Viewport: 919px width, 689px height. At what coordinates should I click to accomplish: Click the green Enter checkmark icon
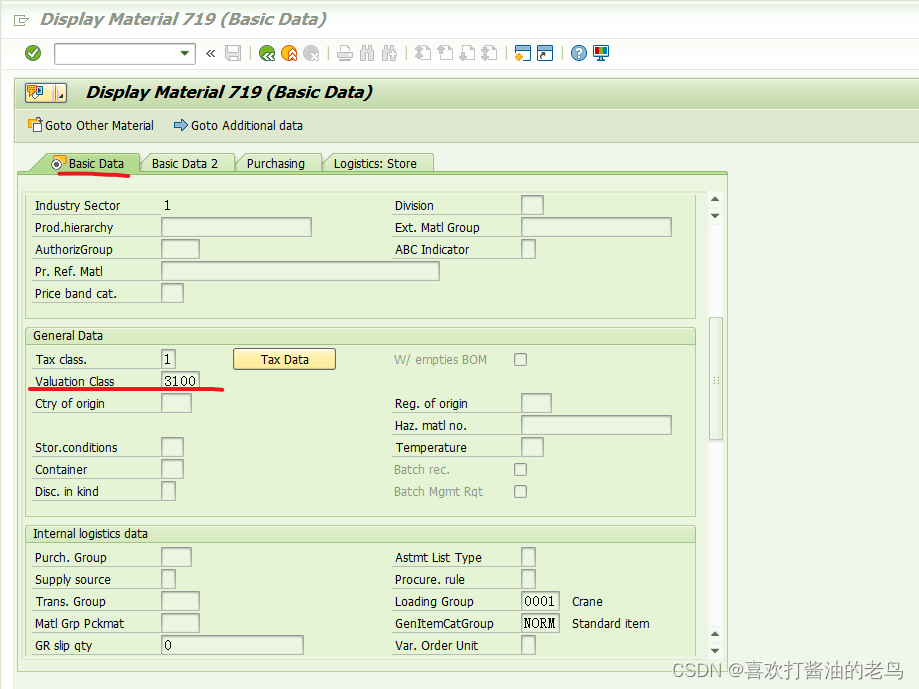[33, 53]
